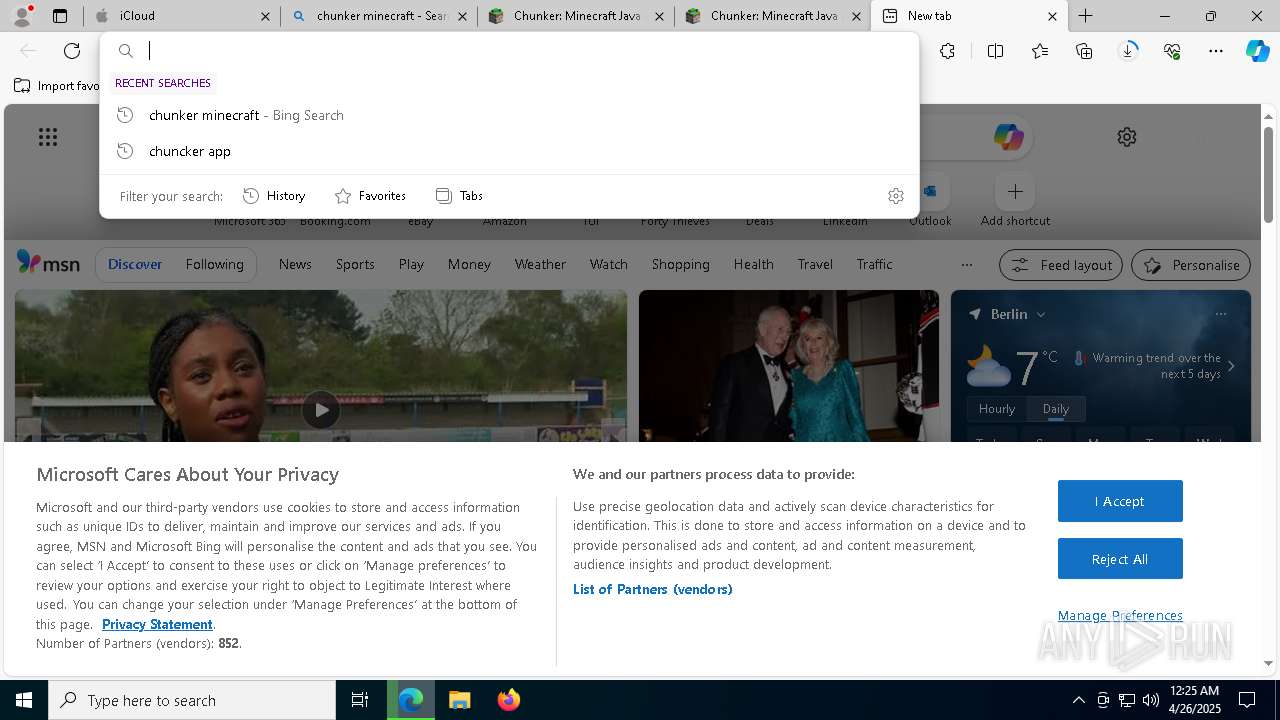Open a new browser tab
The height and width of the screenshot is (720, 1280).
(1086, 16)
